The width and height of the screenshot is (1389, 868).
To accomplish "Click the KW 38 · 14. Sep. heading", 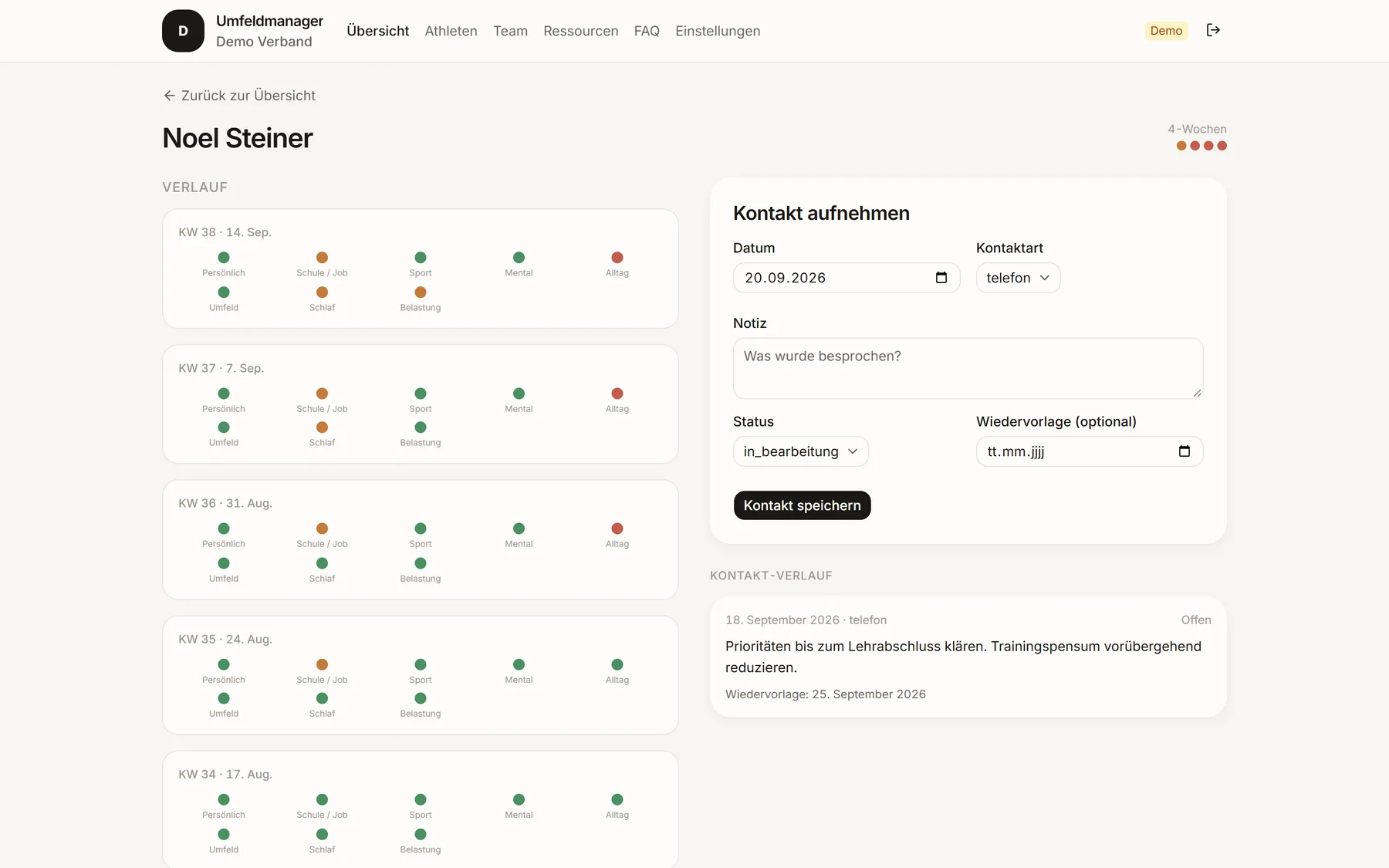I will pyautogui.click(x=225, y=232).
